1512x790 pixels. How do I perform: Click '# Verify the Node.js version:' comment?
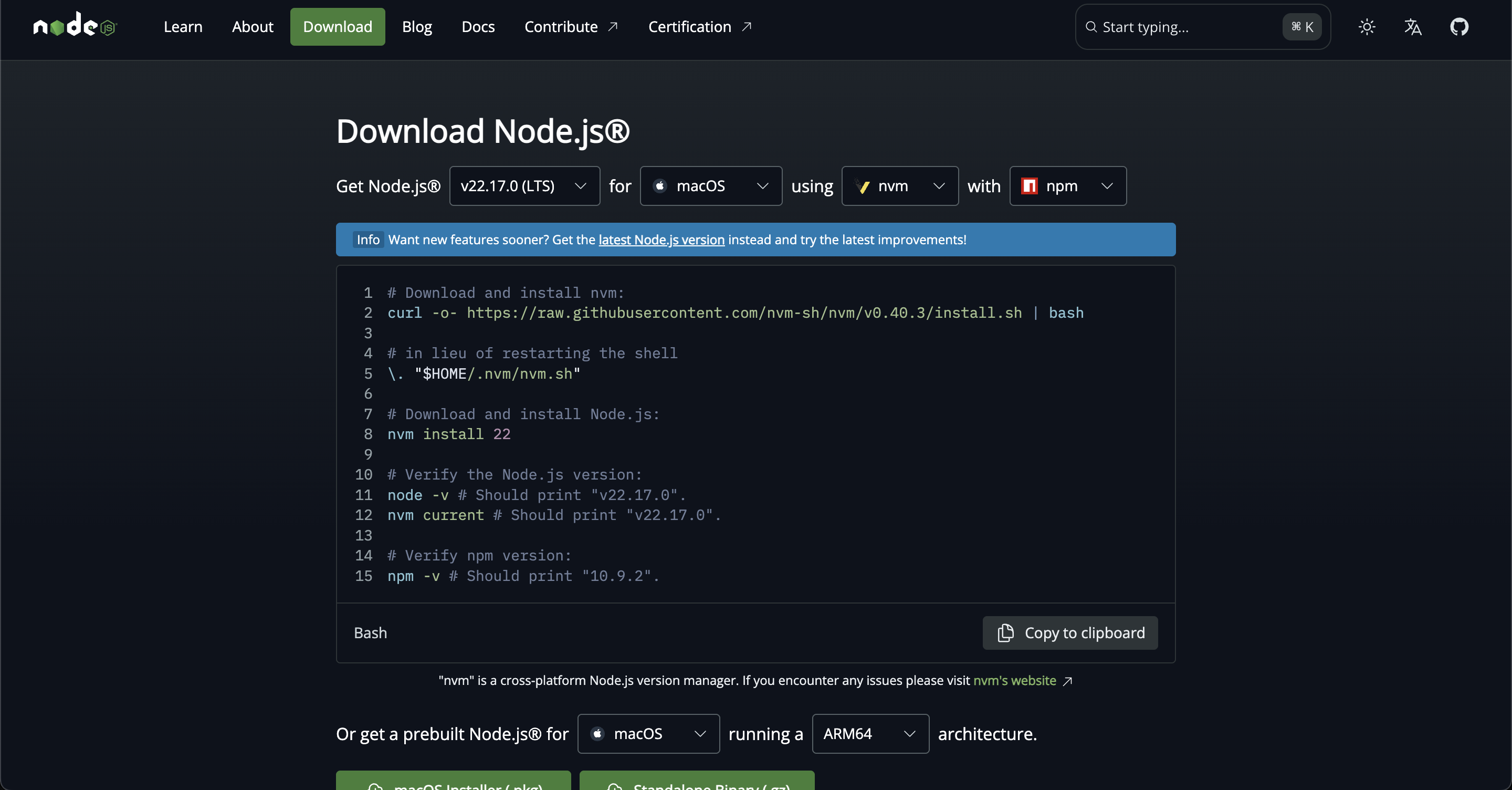[514, 475]
